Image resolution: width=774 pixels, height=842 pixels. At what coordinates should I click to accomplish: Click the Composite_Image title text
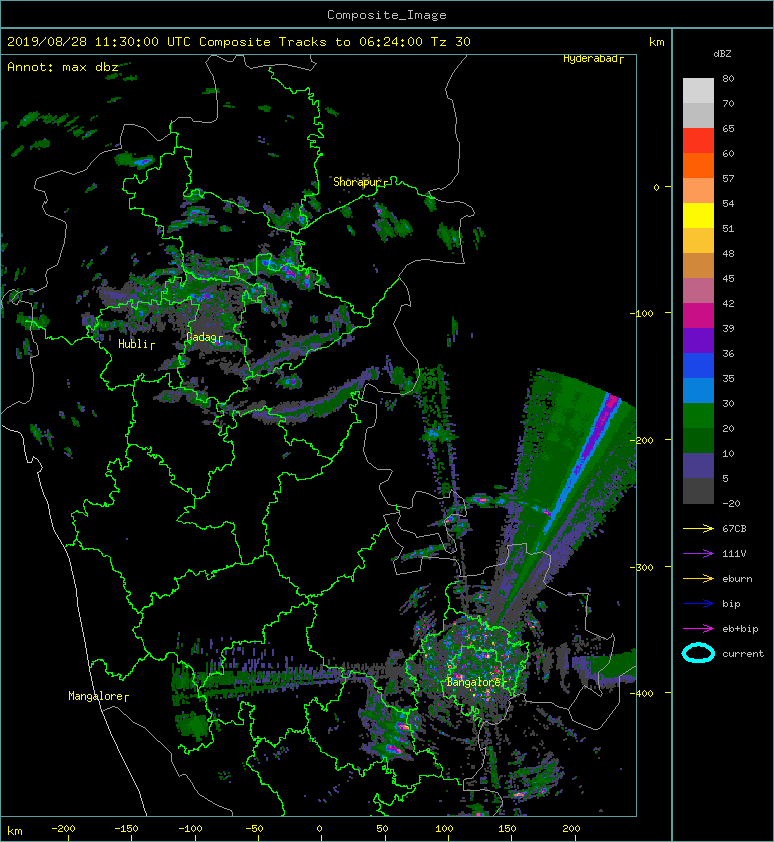387,15
